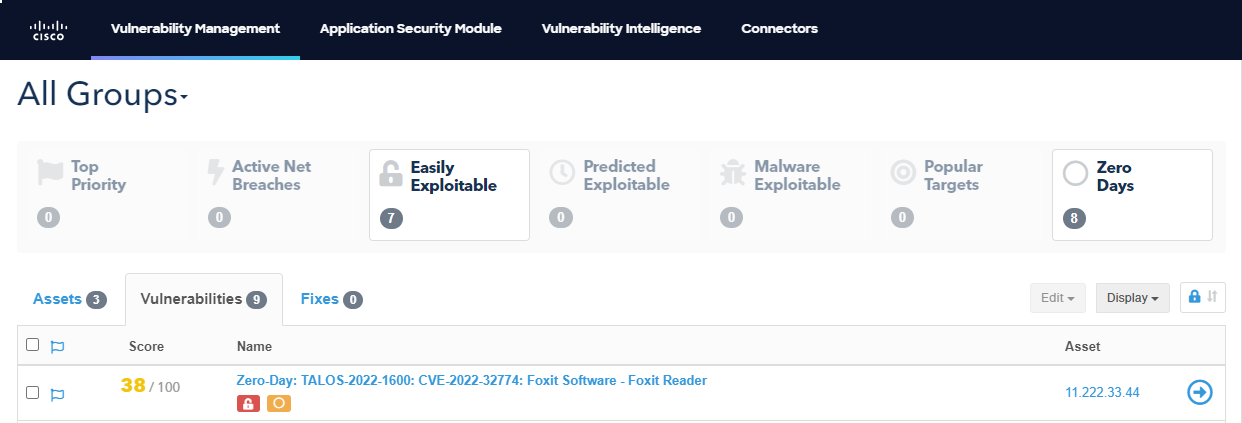Viewport: 1242px width, 423px height.
Task: Open the Edit dropdown menu
Action: (1057, 298)
